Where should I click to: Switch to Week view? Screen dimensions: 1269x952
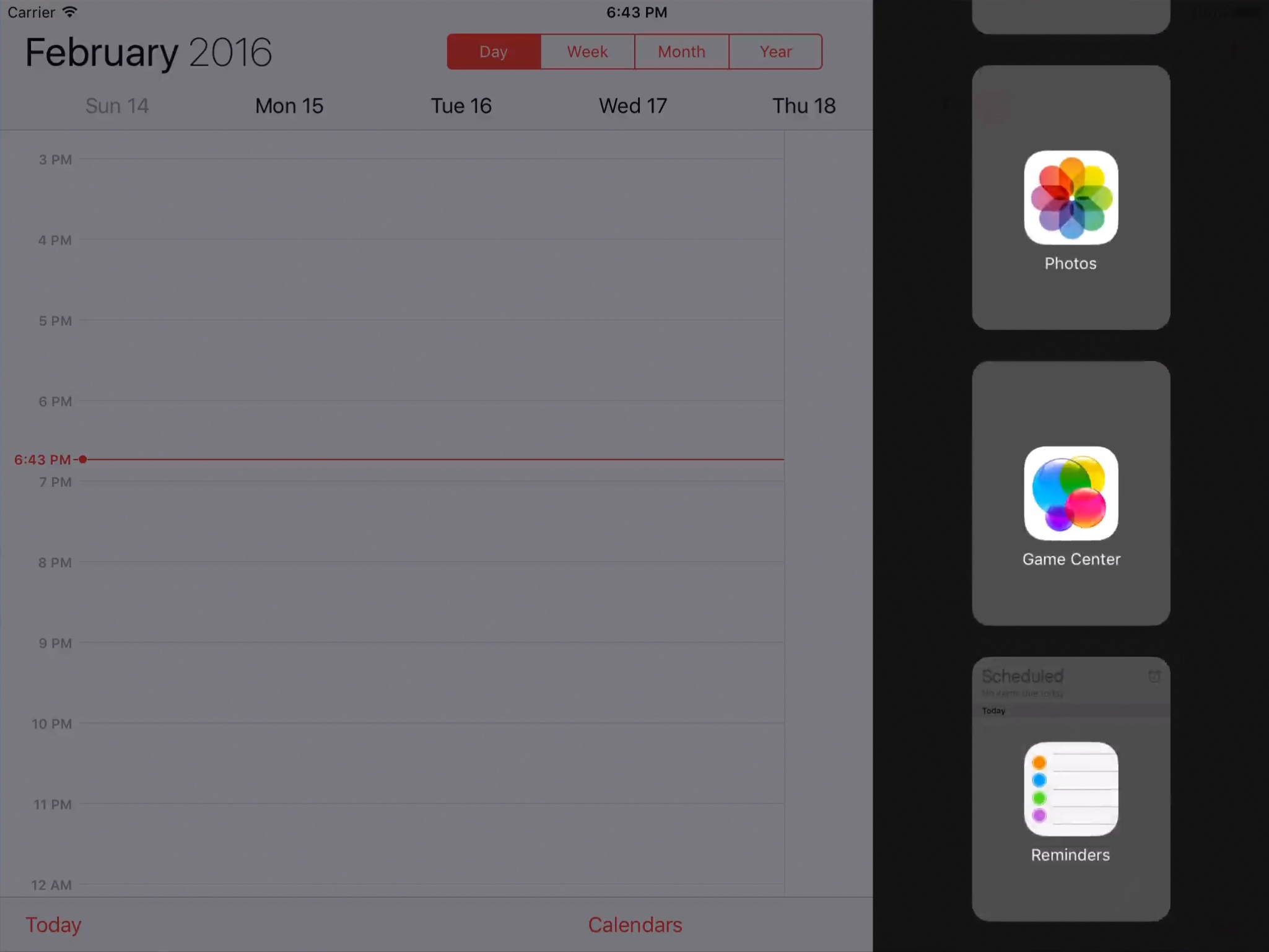587,51
